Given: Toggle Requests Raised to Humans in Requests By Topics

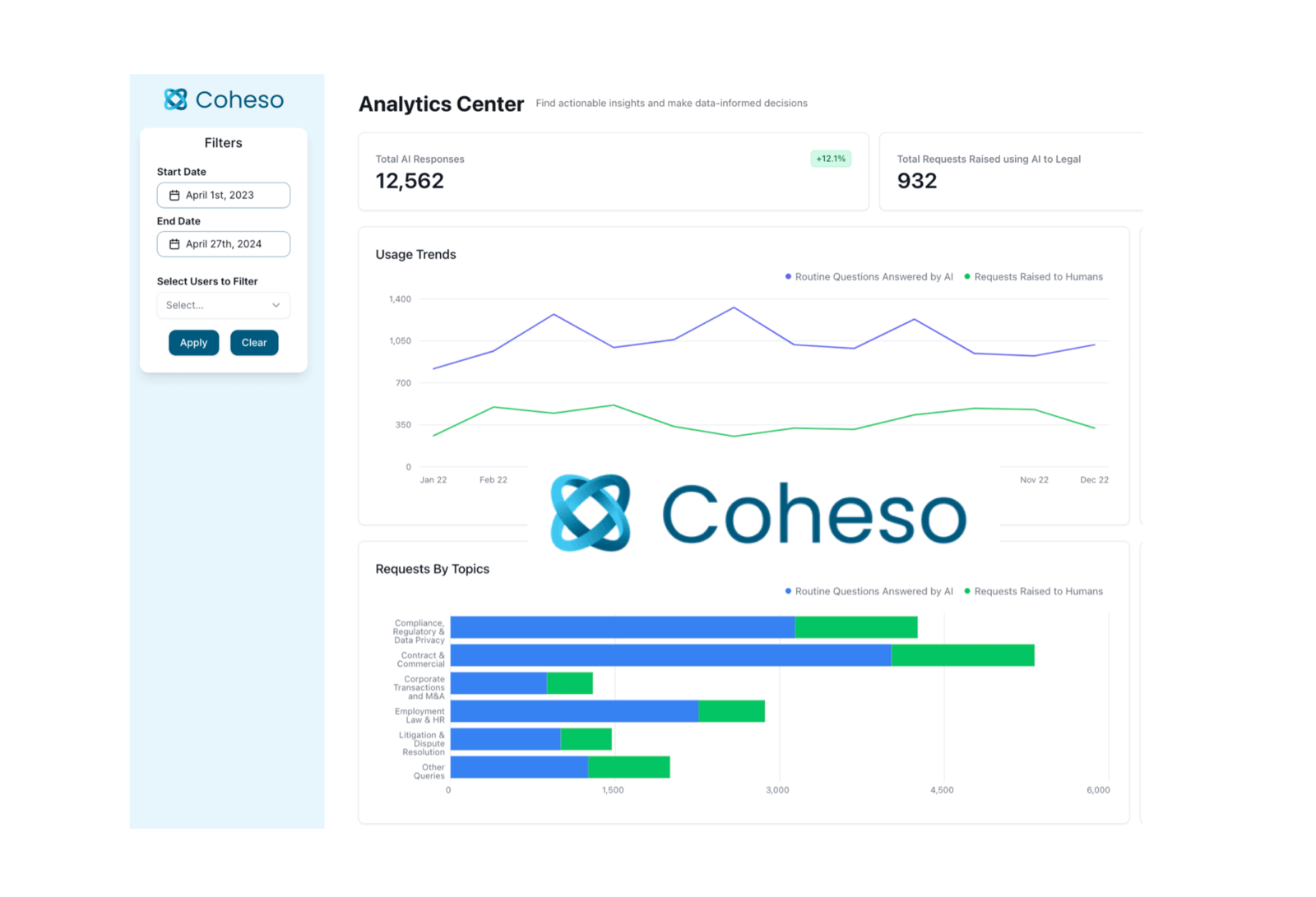Looking at the screenshot, I should tap(1038, 590).
